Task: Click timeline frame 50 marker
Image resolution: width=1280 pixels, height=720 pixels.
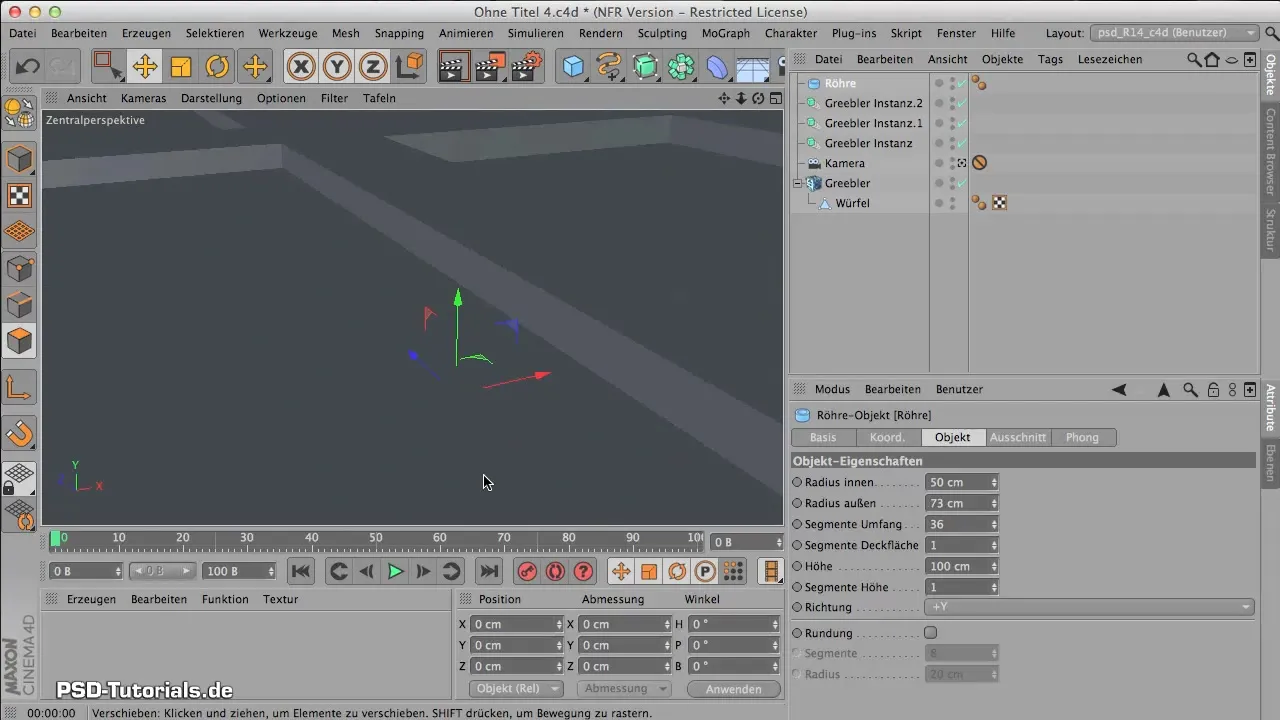Action: pyautogui.click(x=375, y=539)
